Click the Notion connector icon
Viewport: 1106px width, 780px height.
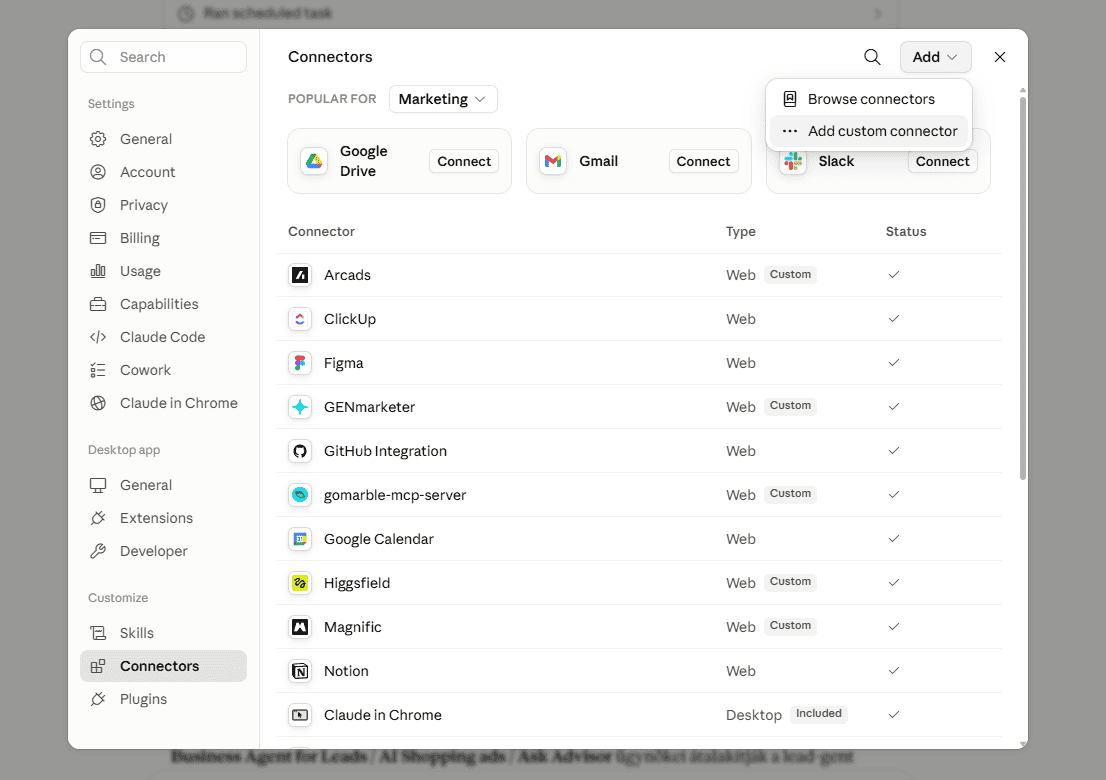(300, 671)
